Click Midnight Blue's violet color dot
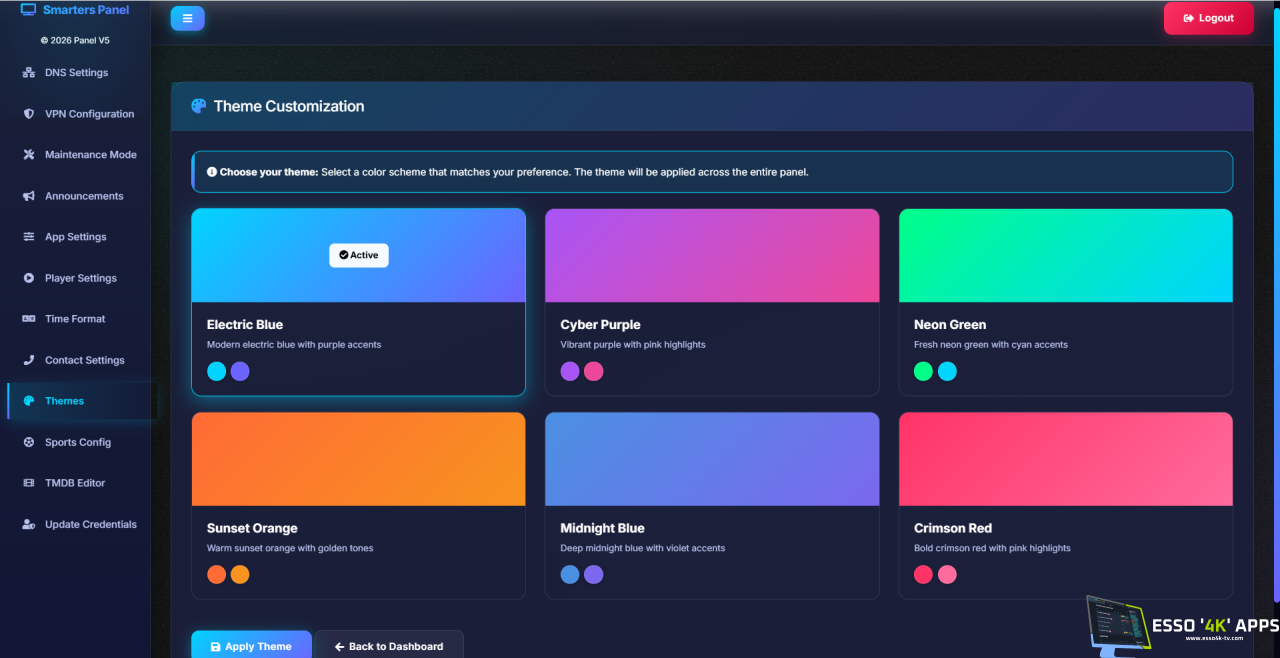 tap(593, 575)
